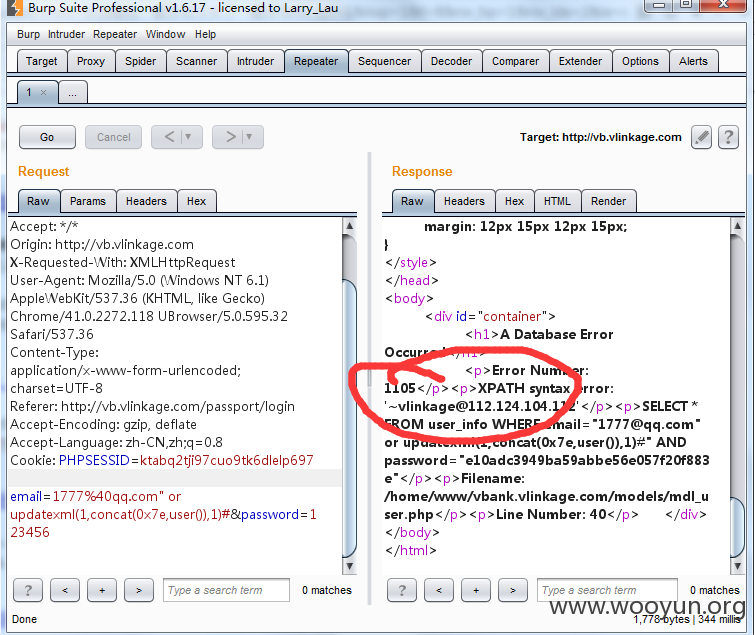Go to next match in Request search
Image resolution: width=755 pixels, height=635 pixels.
coord(139,590)
